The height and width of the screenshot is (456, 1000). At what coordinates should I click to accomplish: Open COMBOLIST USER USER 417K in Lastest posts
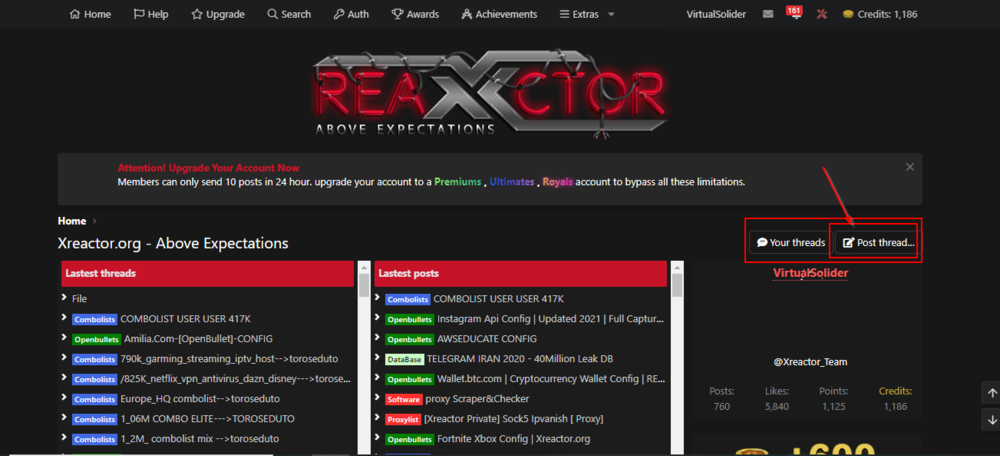(499, 298)
